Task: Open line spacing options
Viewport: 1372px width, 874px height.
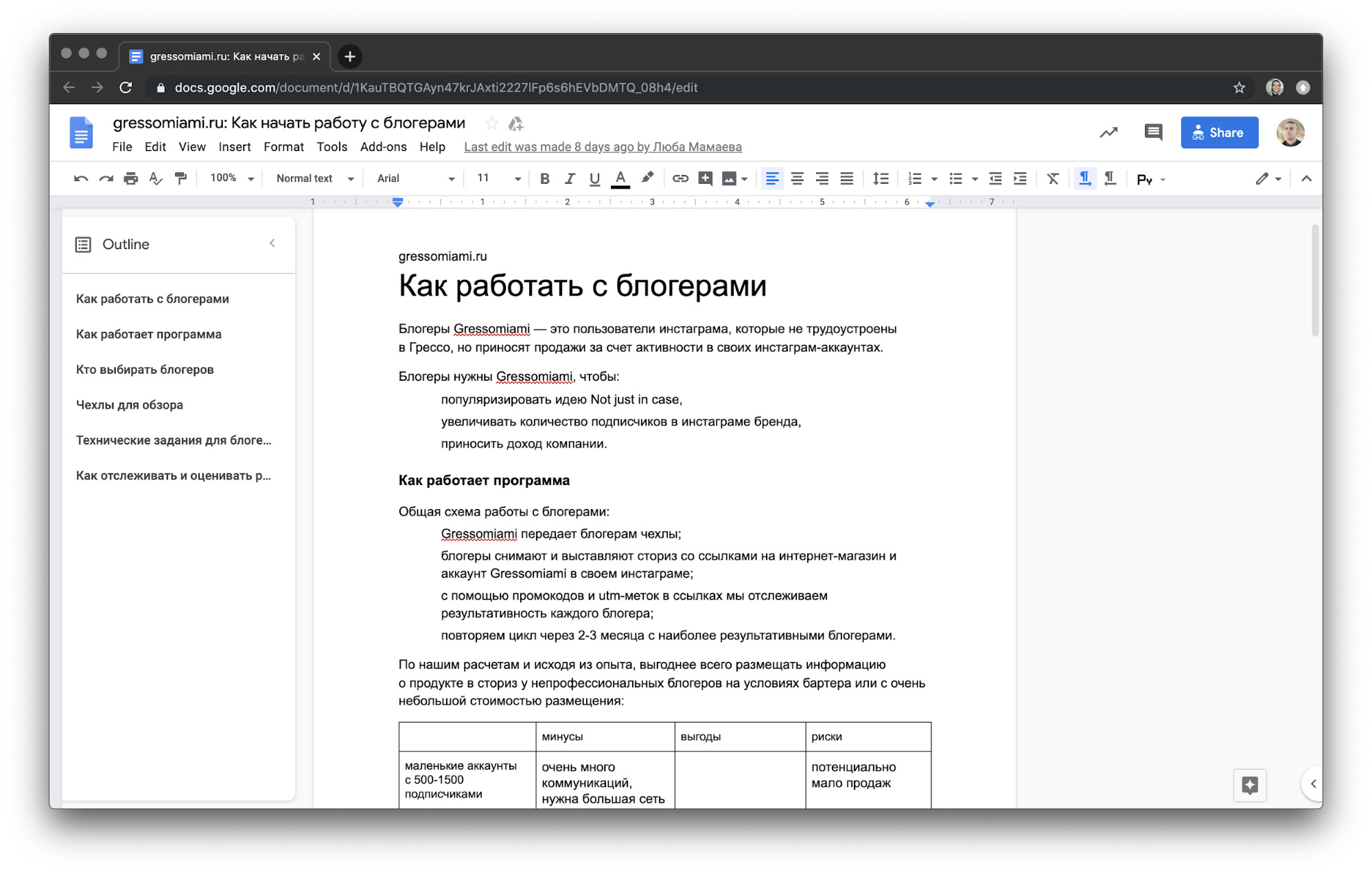Action: [881, 179]
